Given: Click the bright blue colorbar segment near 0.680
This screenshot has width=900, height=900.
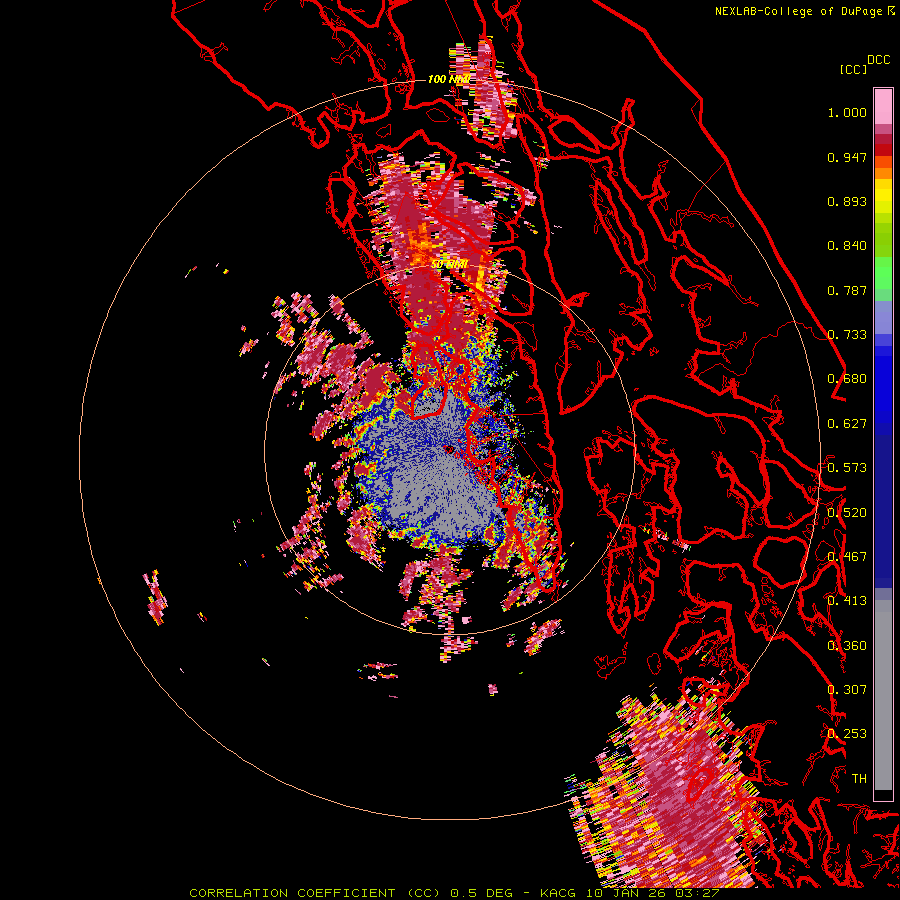Looking at the screenshot, I should pos(883,385).
